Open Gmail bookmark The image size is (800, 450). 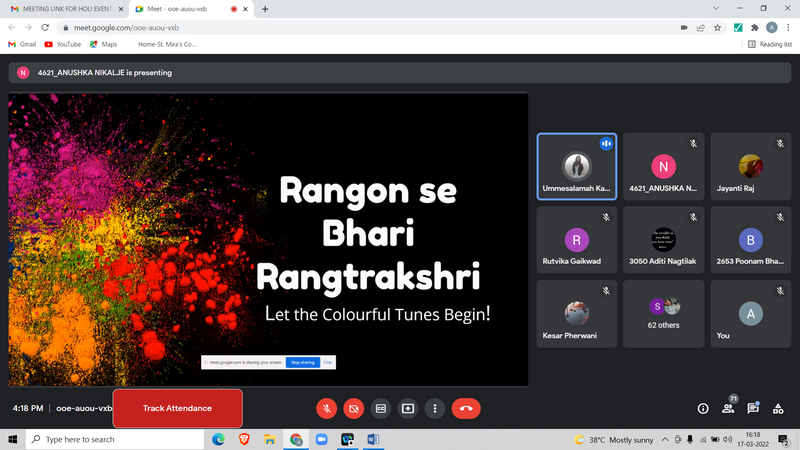coord(22,44)
